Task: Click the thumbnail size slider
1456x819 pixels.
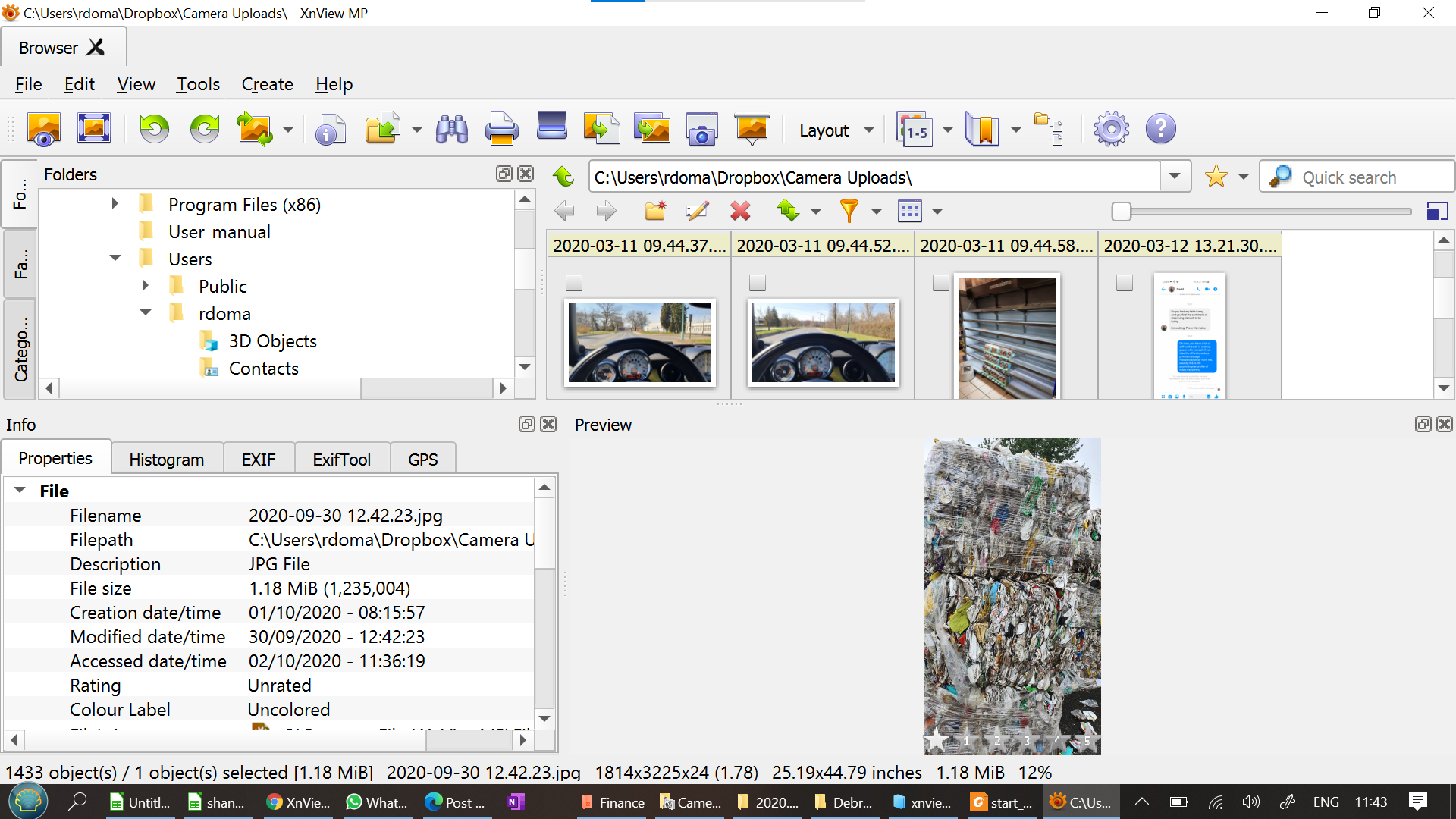Action: (1122, 212)
